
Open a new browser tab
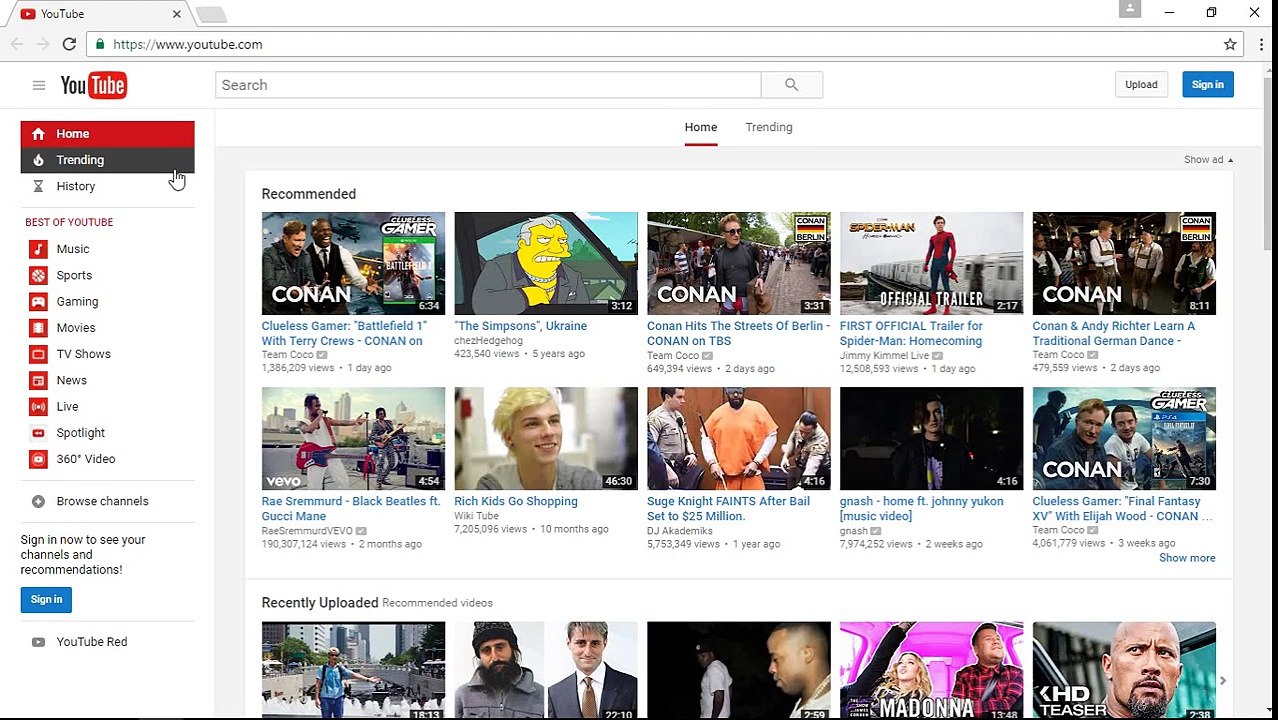click(211, 14)
